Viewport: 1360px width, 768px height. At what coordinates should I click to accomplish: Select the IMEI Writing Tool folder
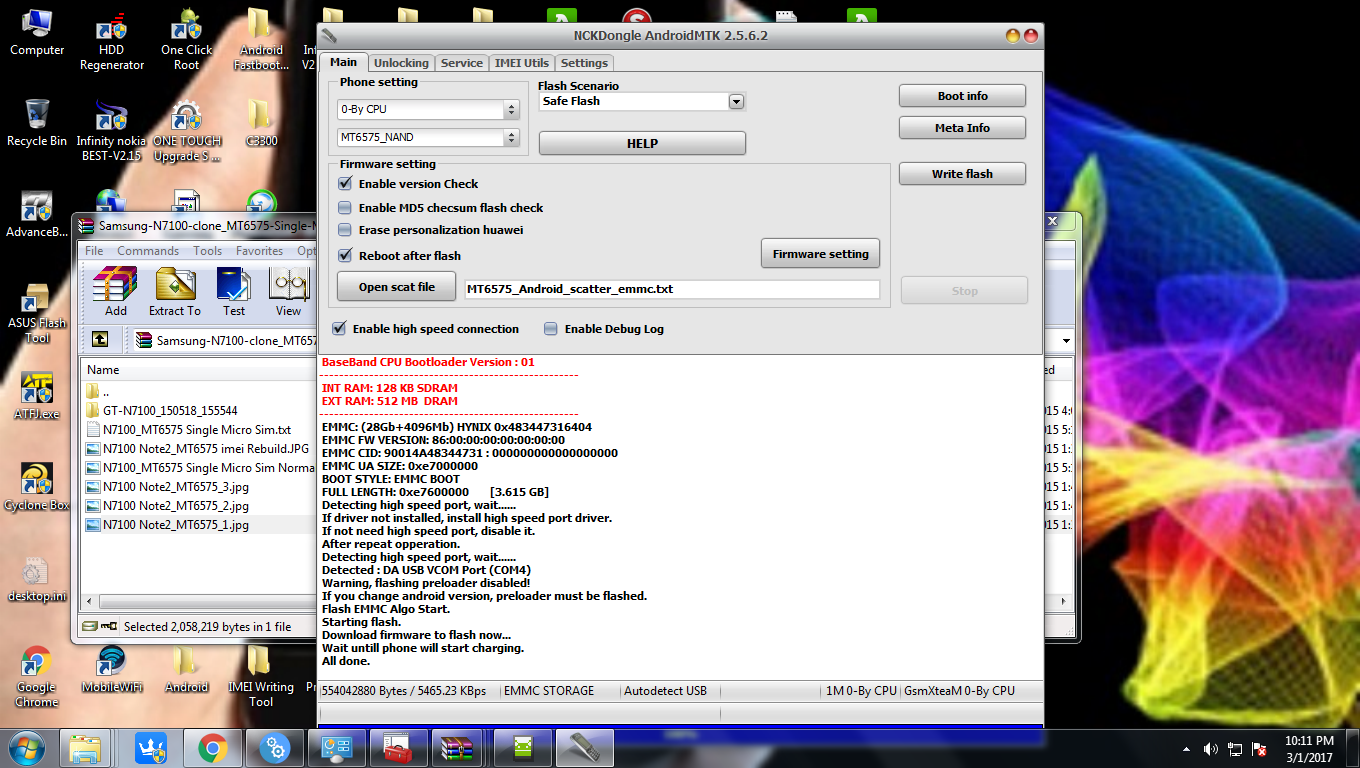point(261,677)
